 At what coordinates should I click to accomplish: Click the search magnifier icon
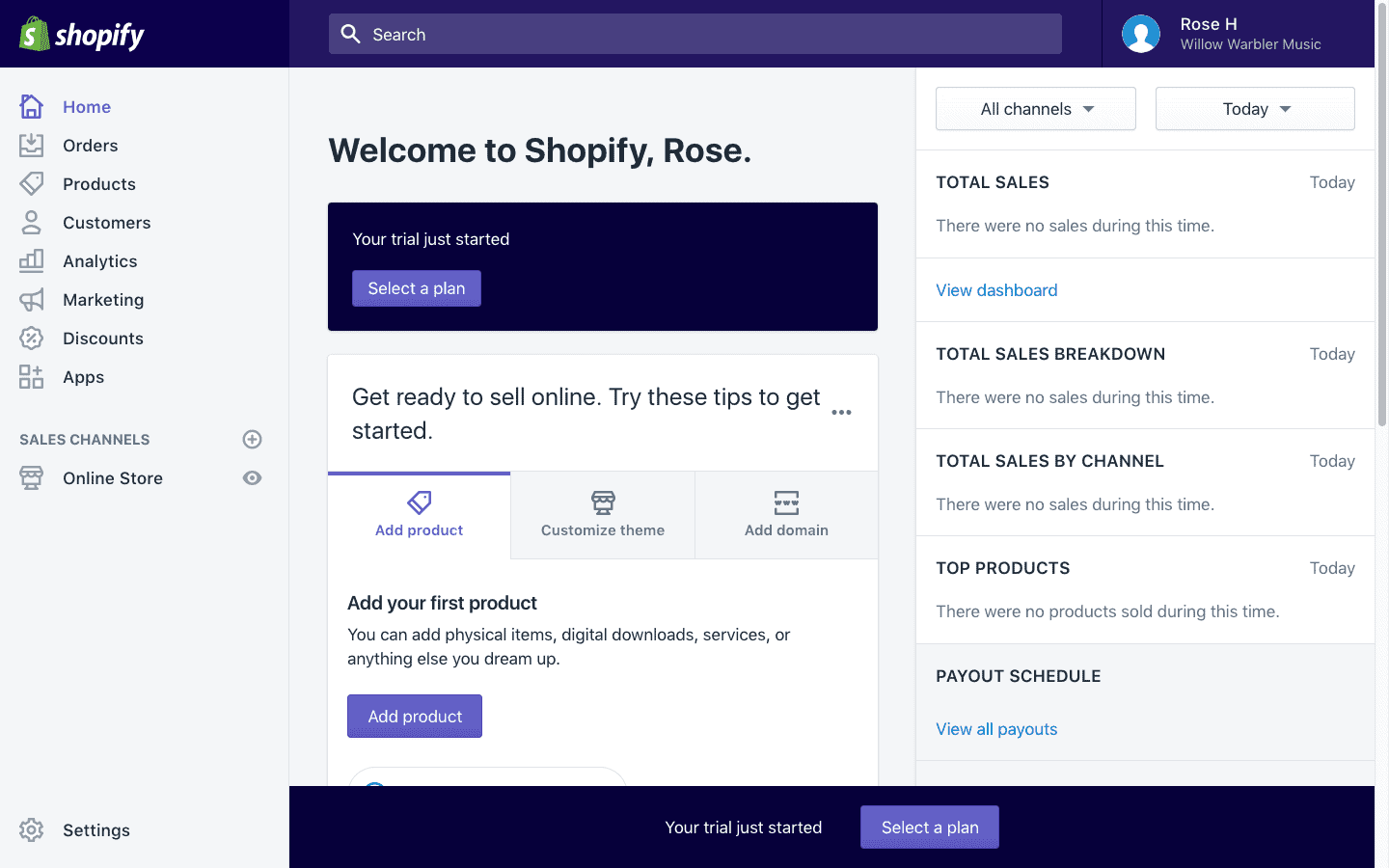point(350,34)
